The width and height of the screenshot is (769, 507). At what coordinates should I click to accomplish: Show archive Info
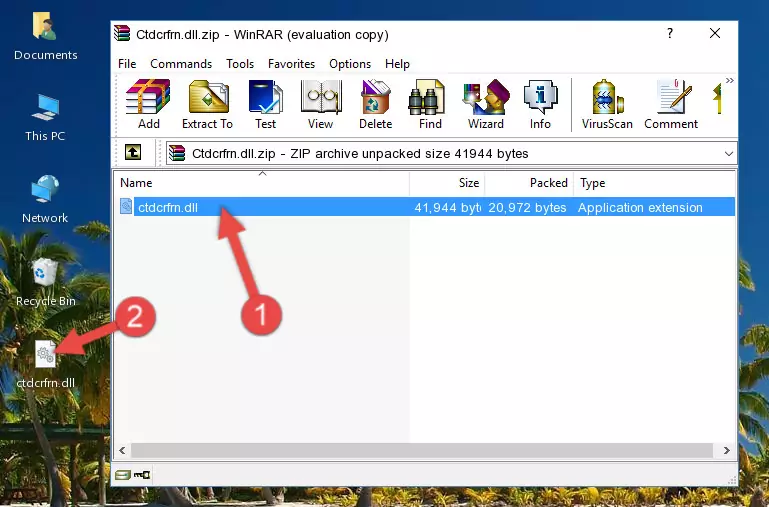click(540, 104)
